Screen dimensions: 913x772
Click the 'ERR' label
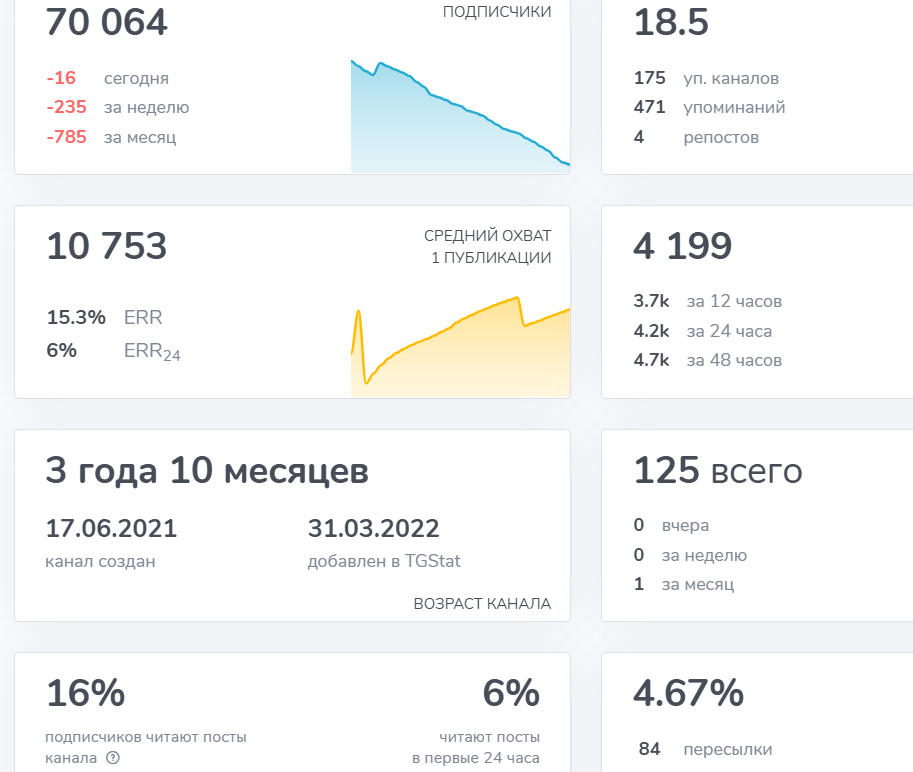pyautogui.click(x=143, y=317)
